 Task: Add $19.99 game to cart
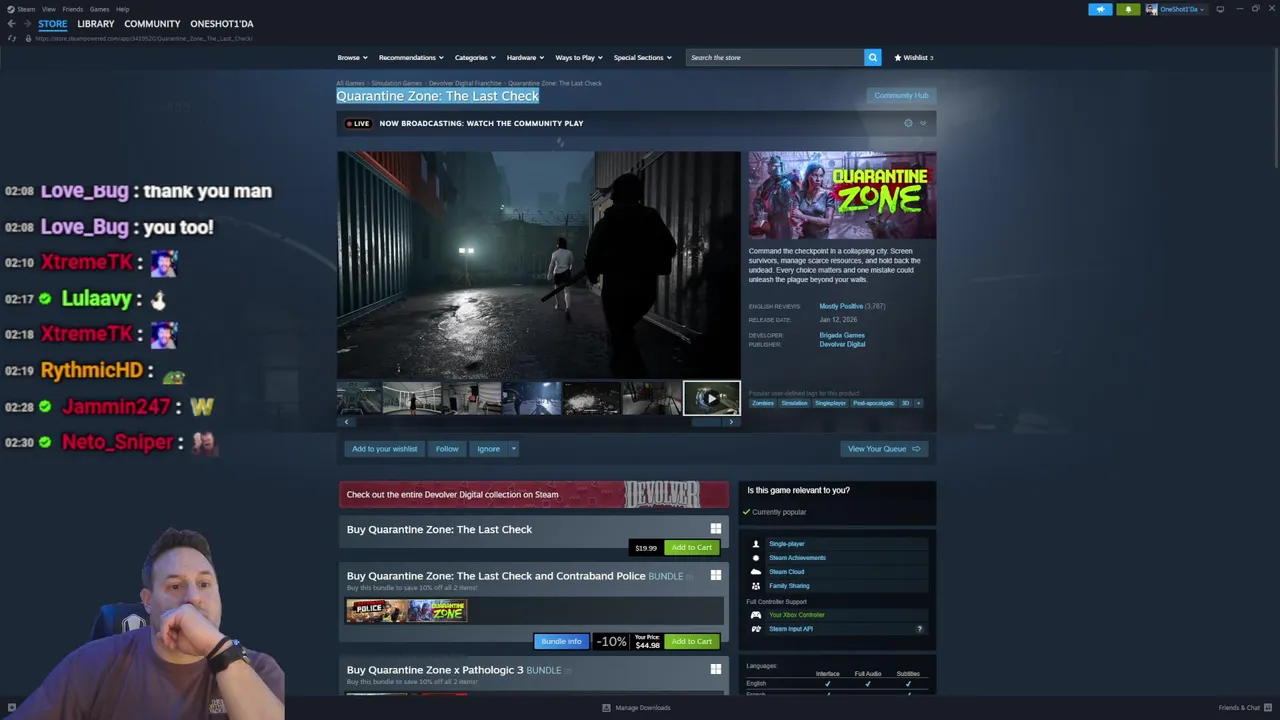(x=691, y=547)
